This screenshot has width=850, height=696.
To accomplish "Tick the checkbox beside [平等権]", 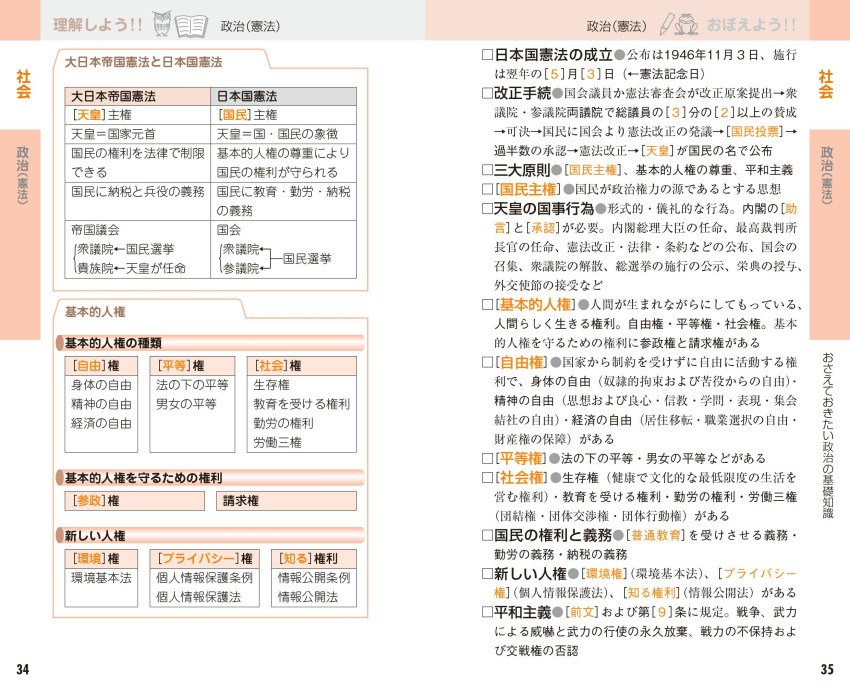I will click(487, 459).
